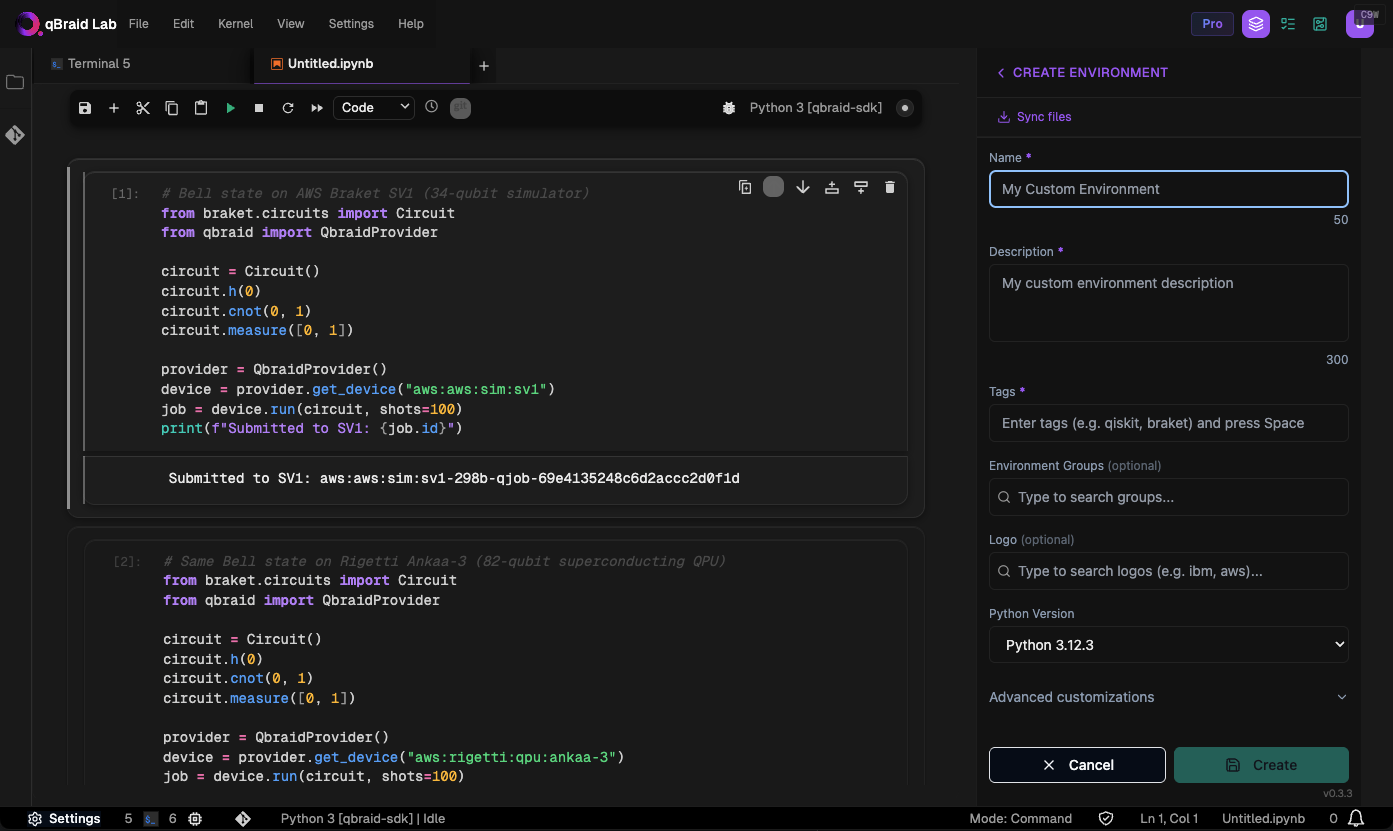
Task: Open the circuit diagram icon in the top bar
Action: (1320, 24)
